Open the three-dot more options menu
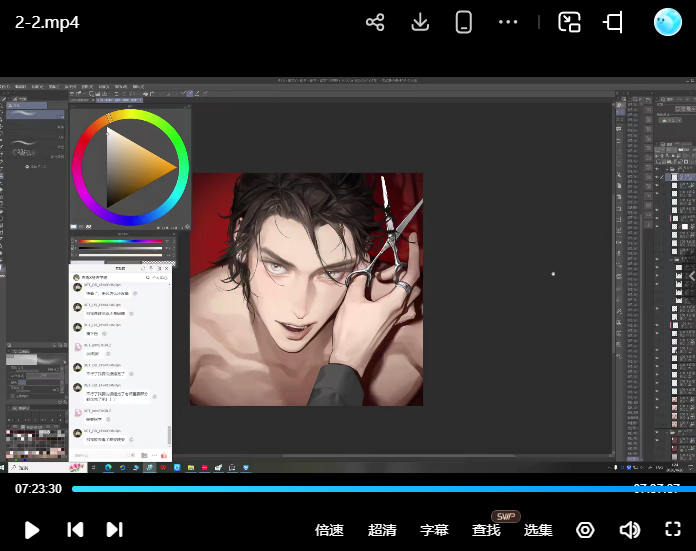 508,22
